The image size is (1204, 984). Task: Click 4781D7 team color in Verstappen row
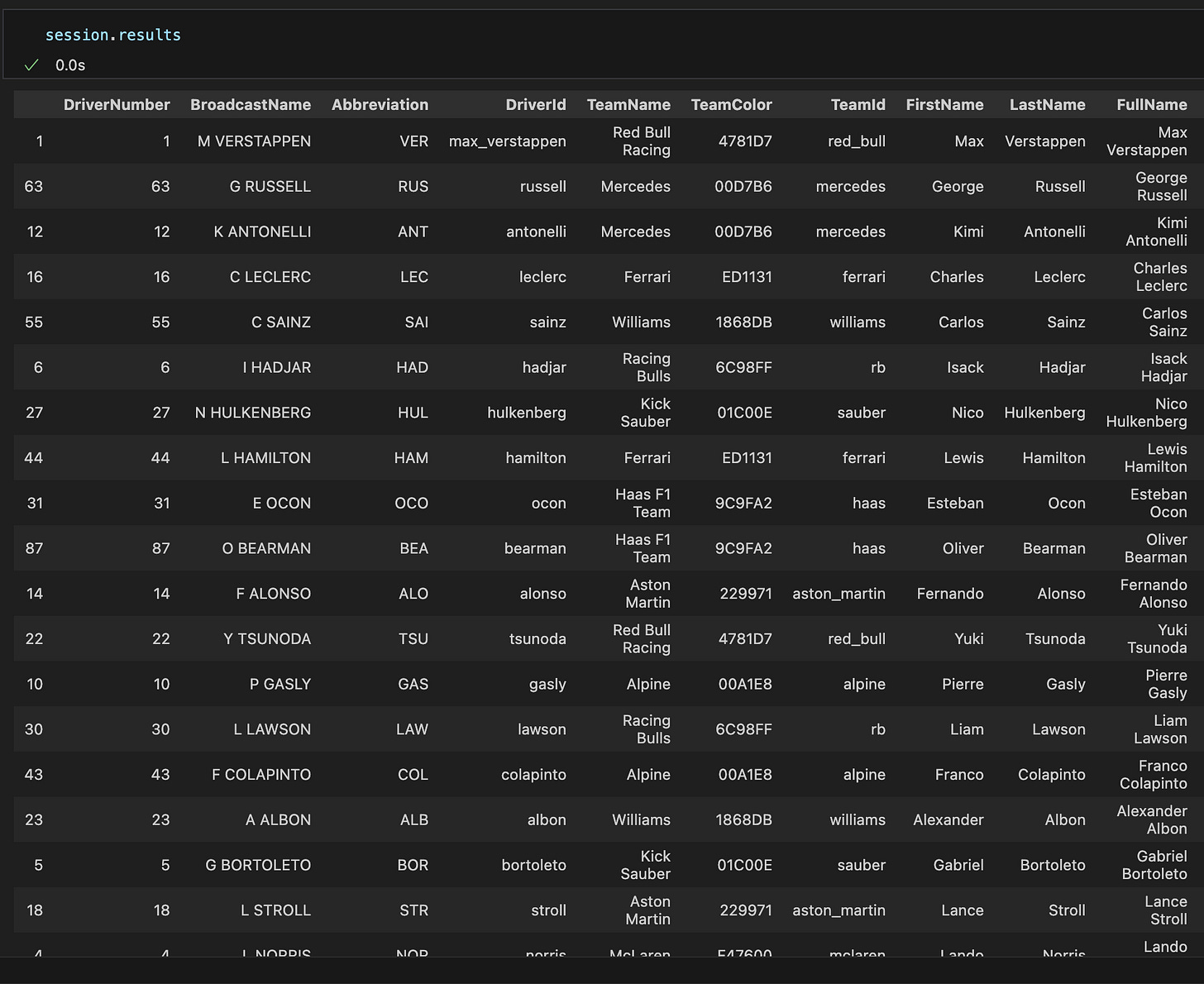(x=745, y=141)
